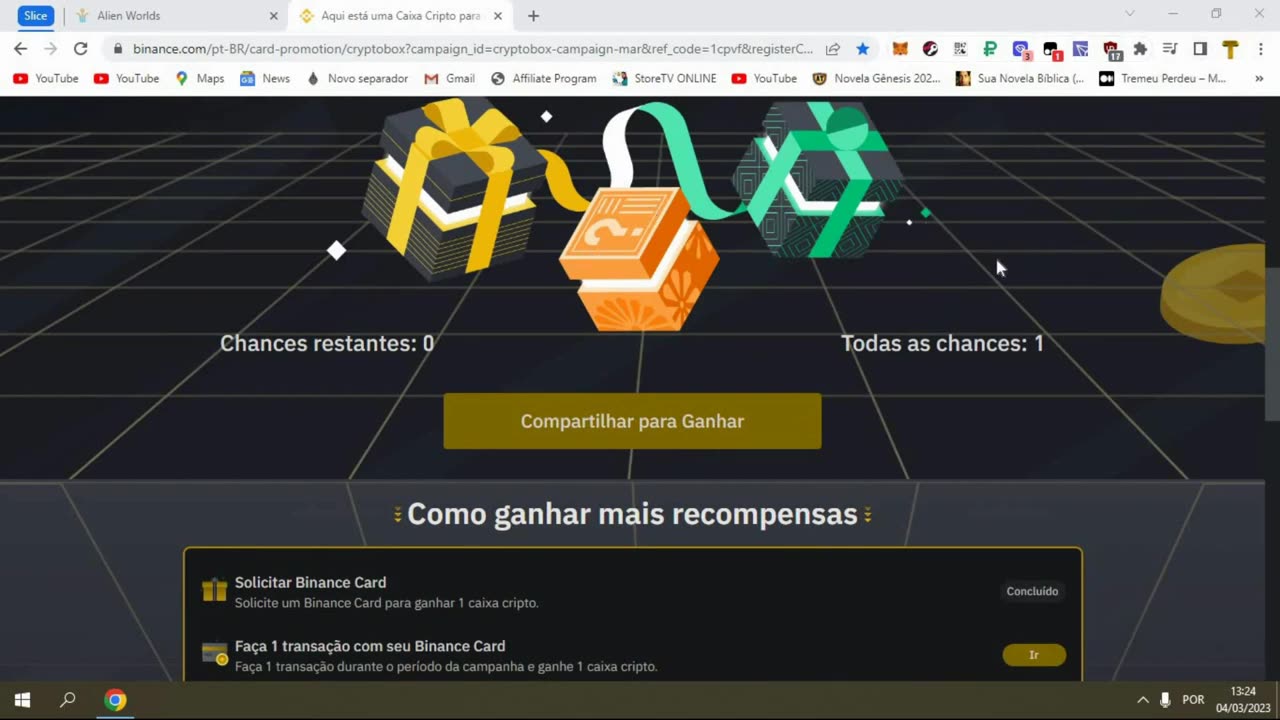This screenshot has height=720, width=1280.
Task: Open Chrome three-dot menu
Action: coord(1258,48)
